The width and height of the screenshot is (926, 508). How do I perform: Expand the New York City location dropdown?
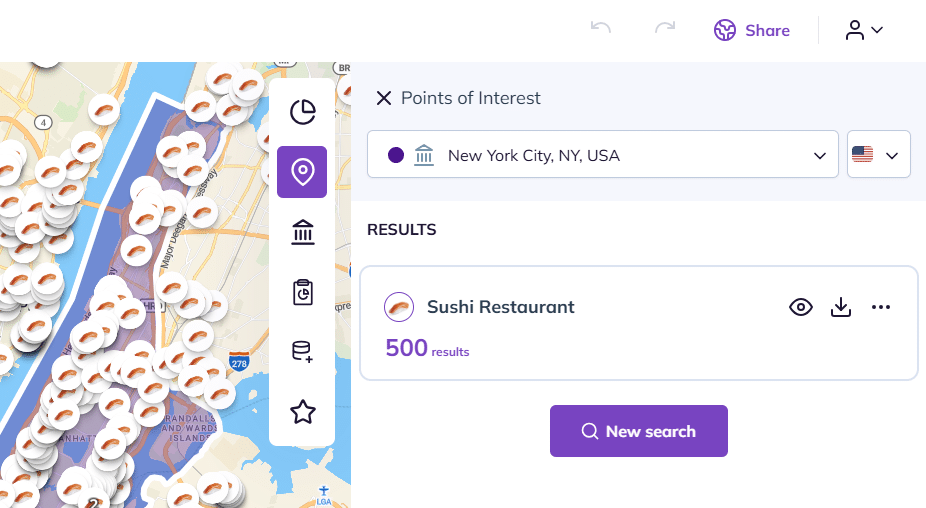[819, 155]
